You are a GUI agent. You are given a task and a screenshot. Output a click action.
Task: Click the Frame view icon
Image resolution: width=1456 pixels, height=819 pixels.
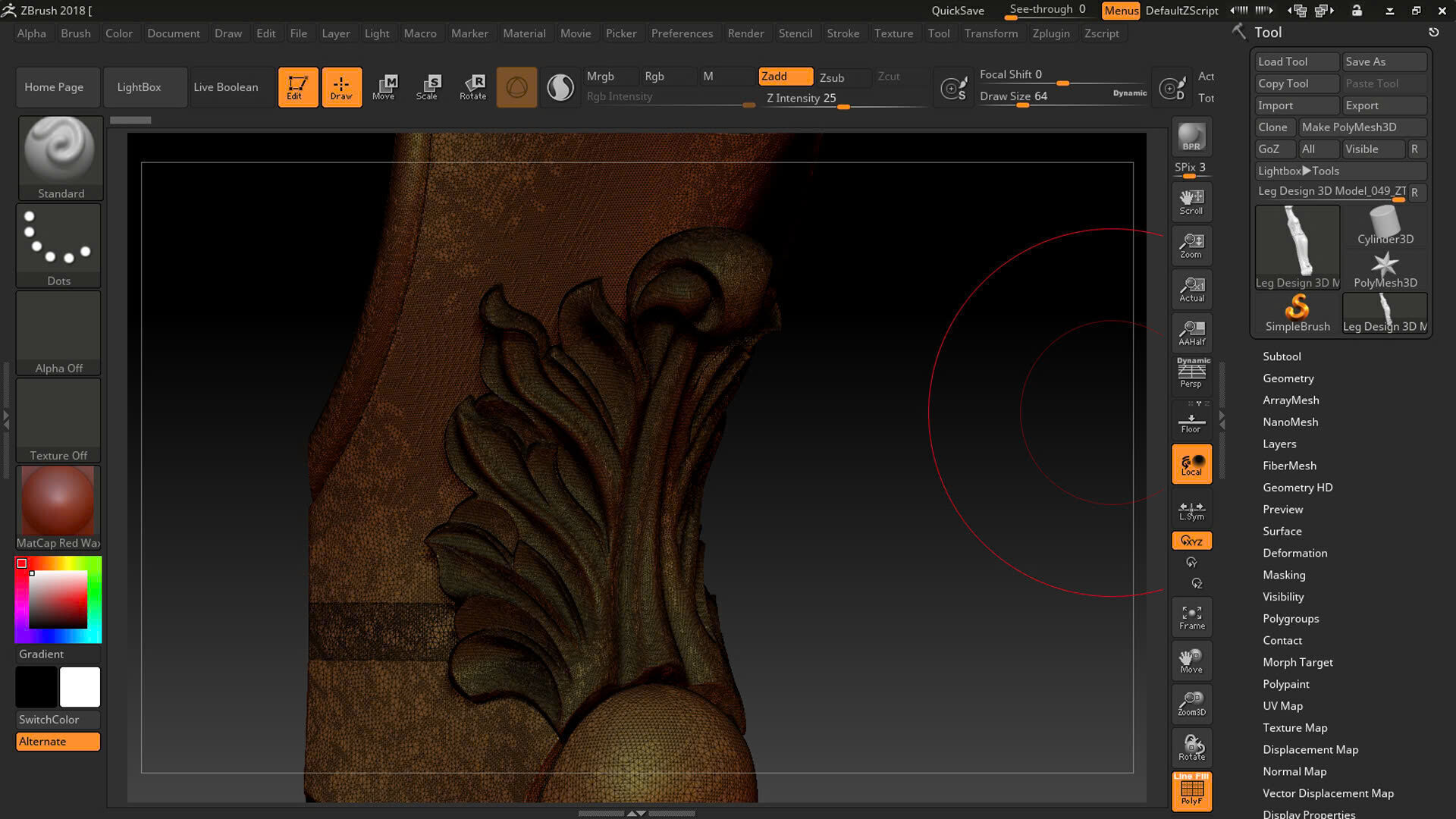(x=1191, y=617)
